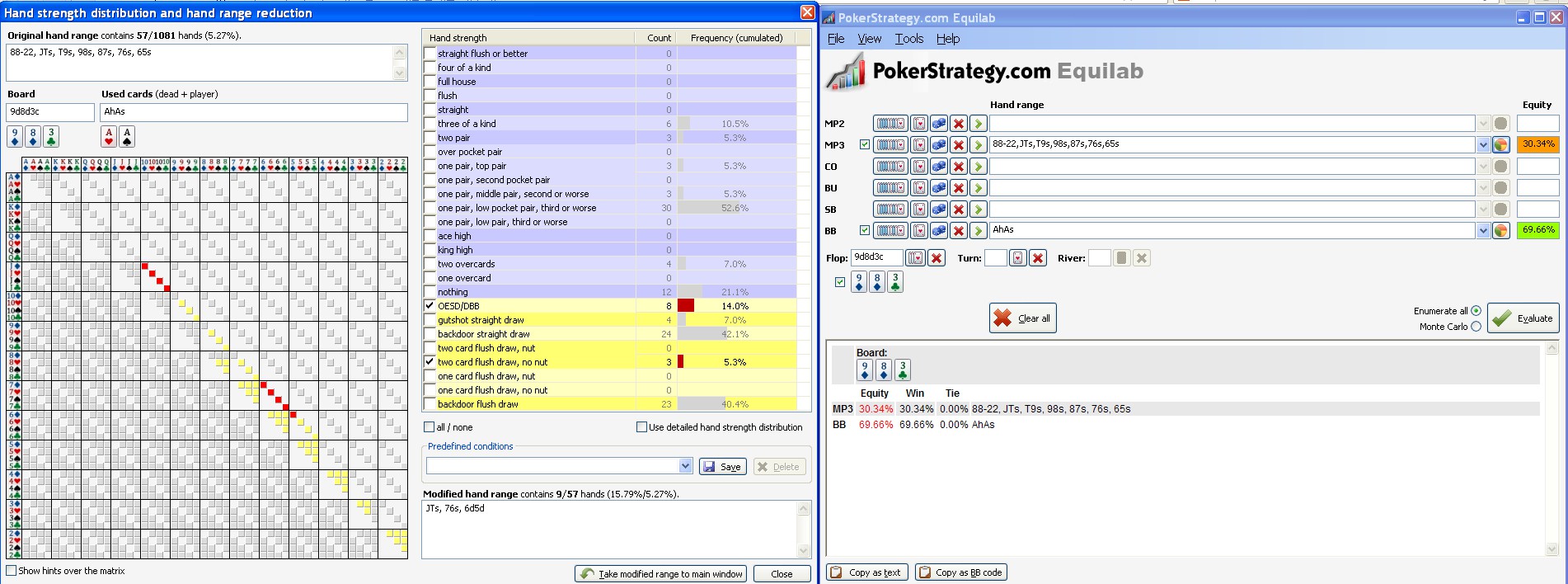Expand the SB hand range dropdown

1483,210
